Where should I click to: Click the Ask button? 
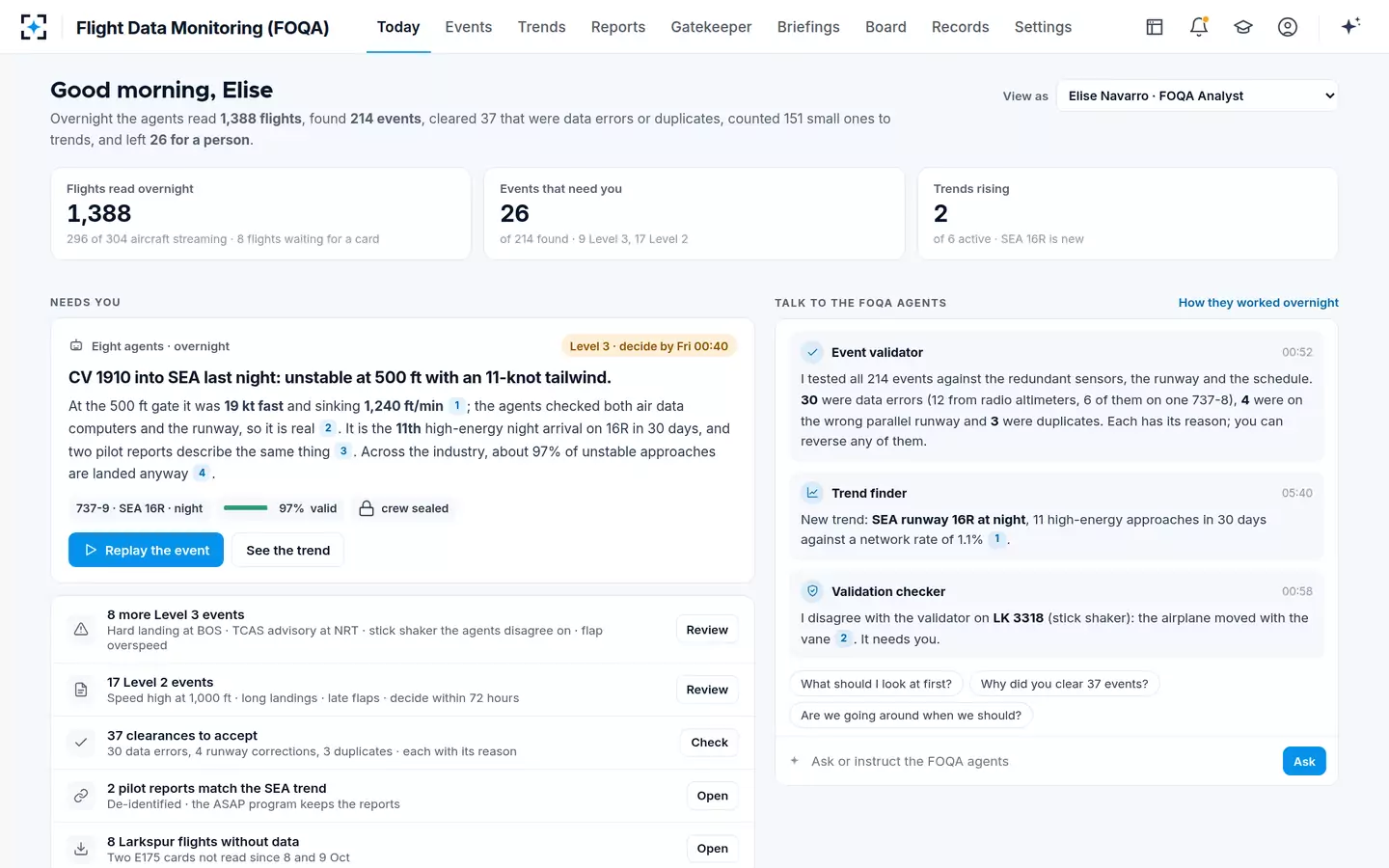pos(1304,761)
